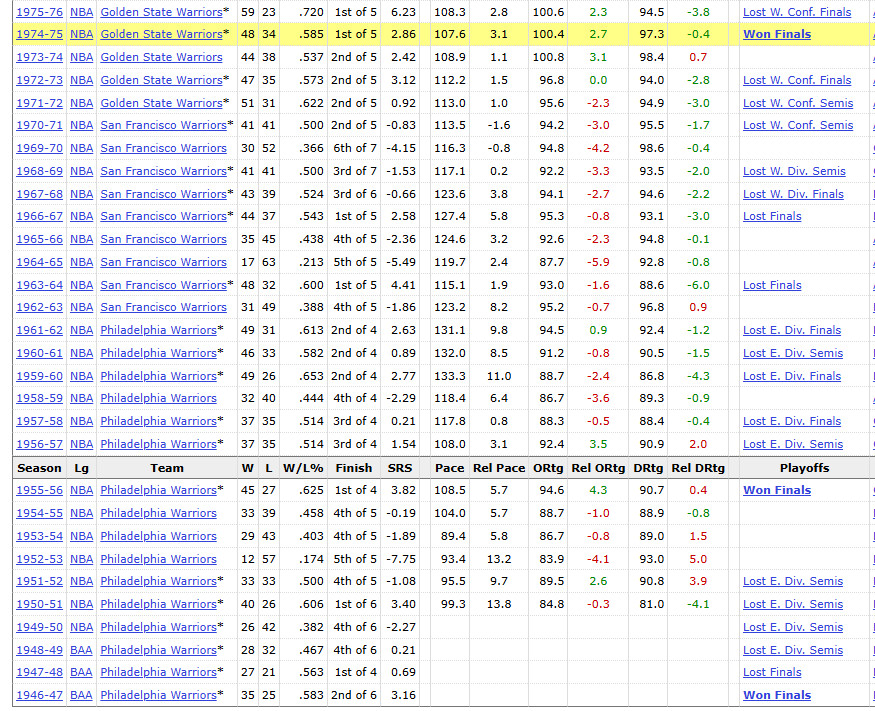
Task: Open the 1961-62 Philadelphia Warriors team link
Action: click(158, 330)
